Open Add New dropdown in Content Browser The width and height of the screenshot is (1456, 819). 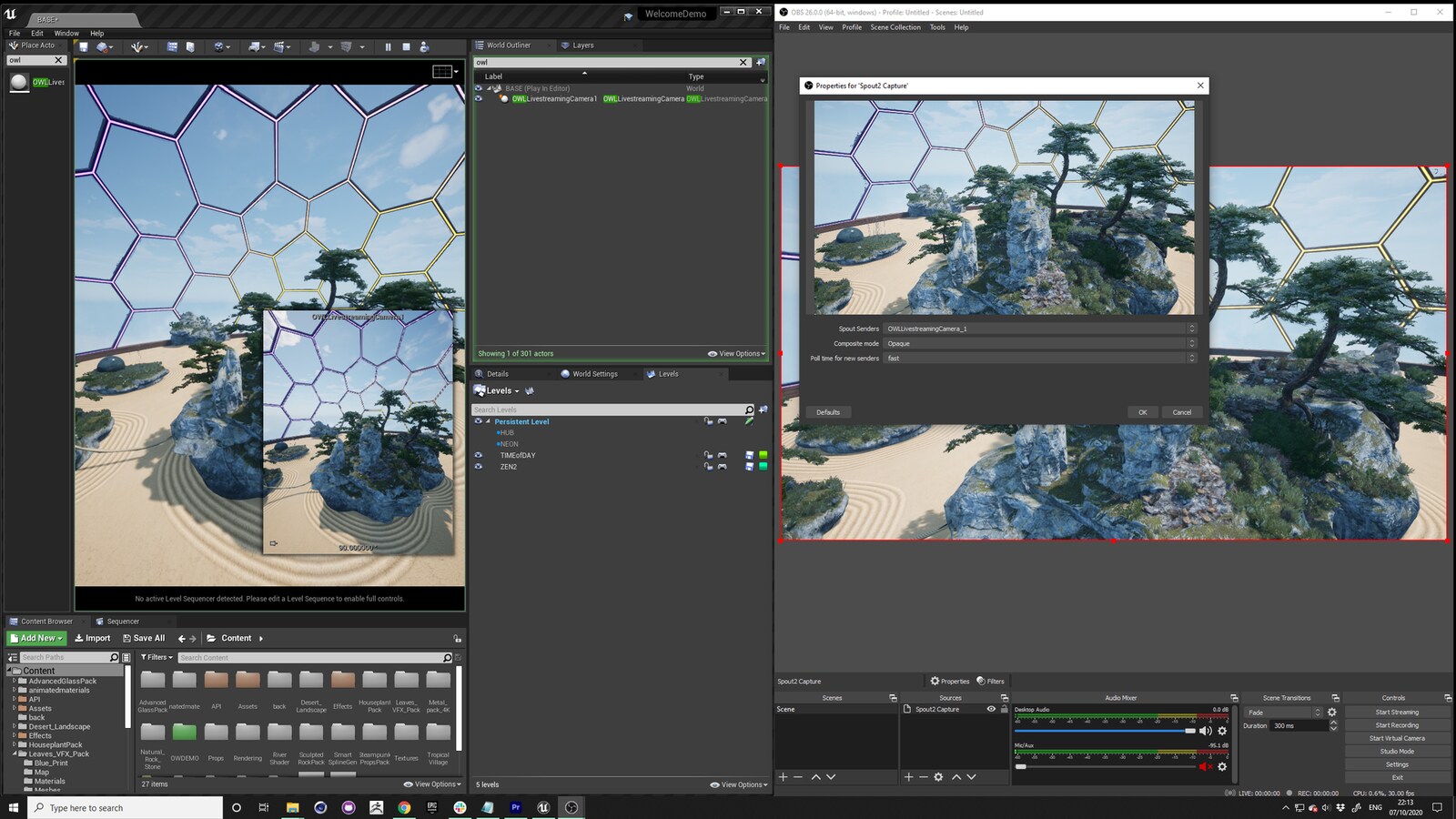(37, 638)
